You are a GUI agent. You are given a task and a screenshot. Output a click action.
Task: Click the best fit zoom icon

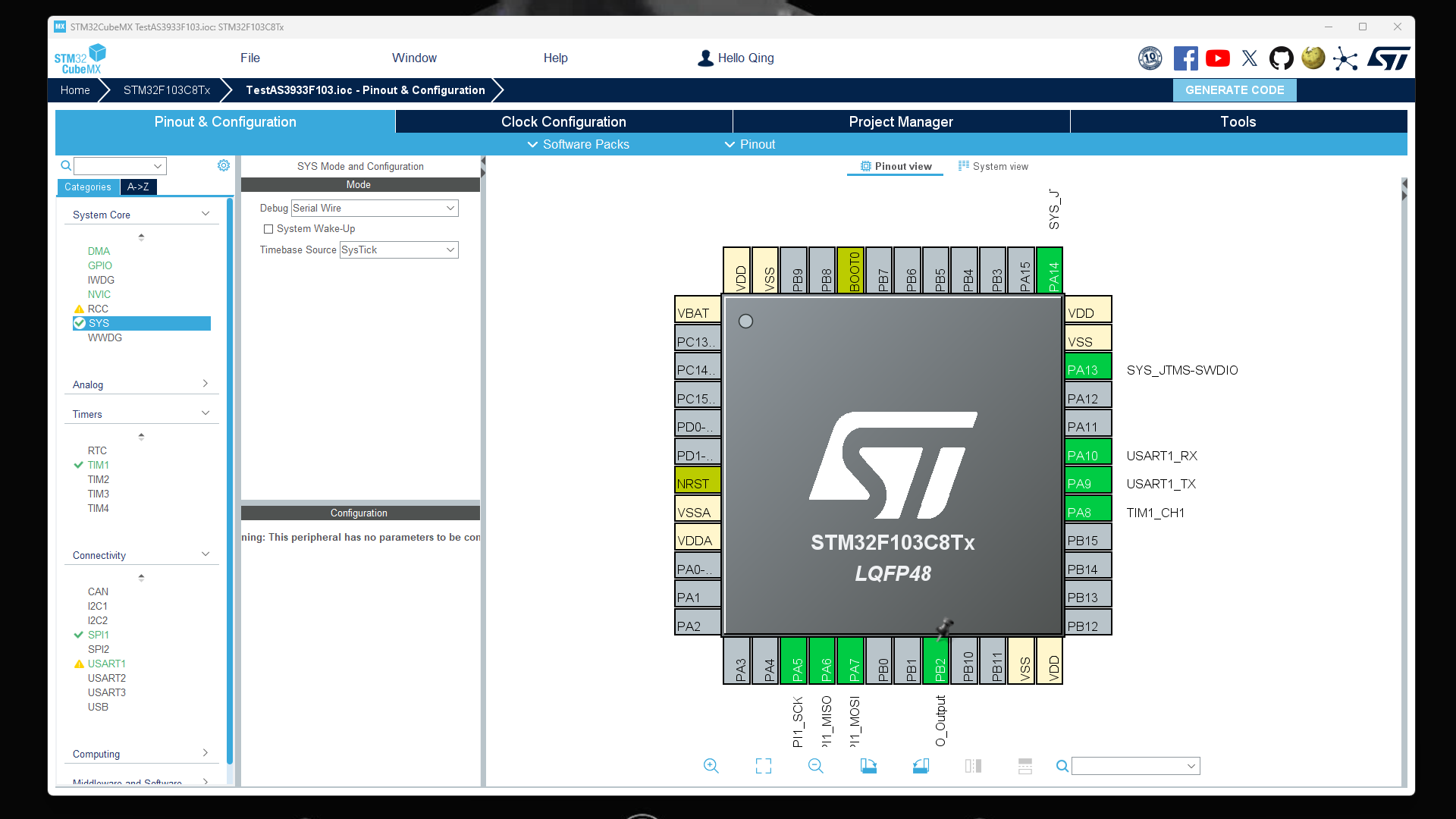[x=764, y=766]
